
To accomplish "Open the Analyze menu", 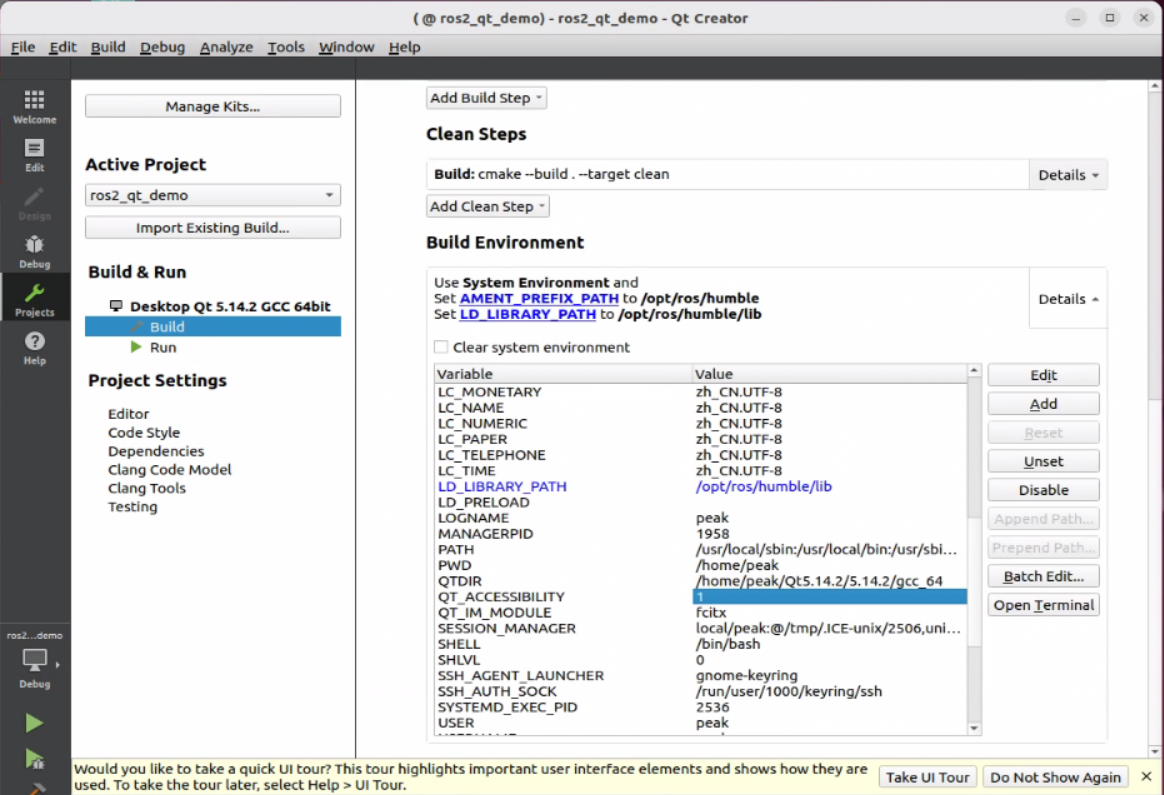I will (226, 47).
